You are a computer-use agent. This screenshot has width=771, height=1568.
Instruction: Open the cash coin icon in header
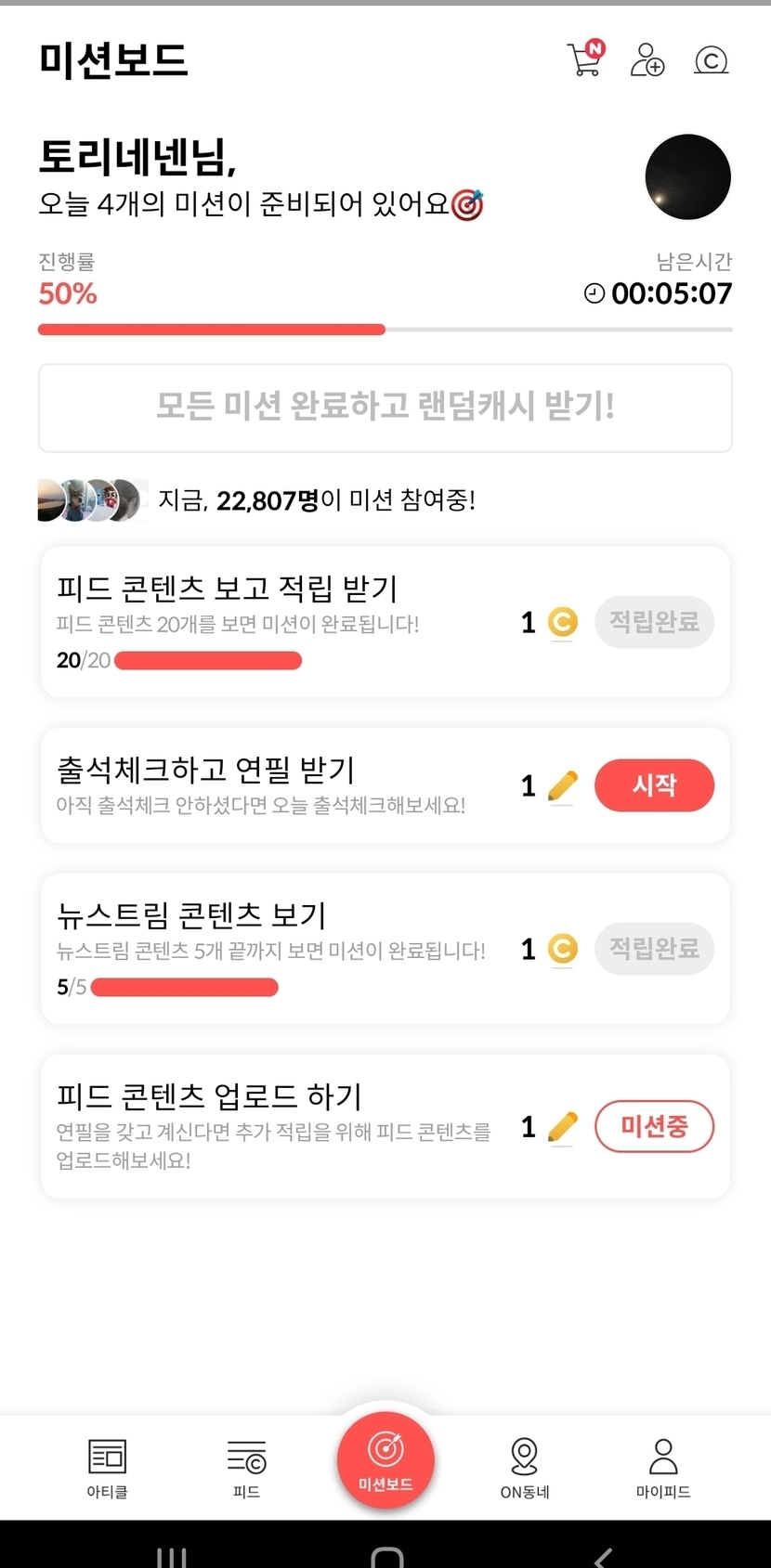point(711,60)
